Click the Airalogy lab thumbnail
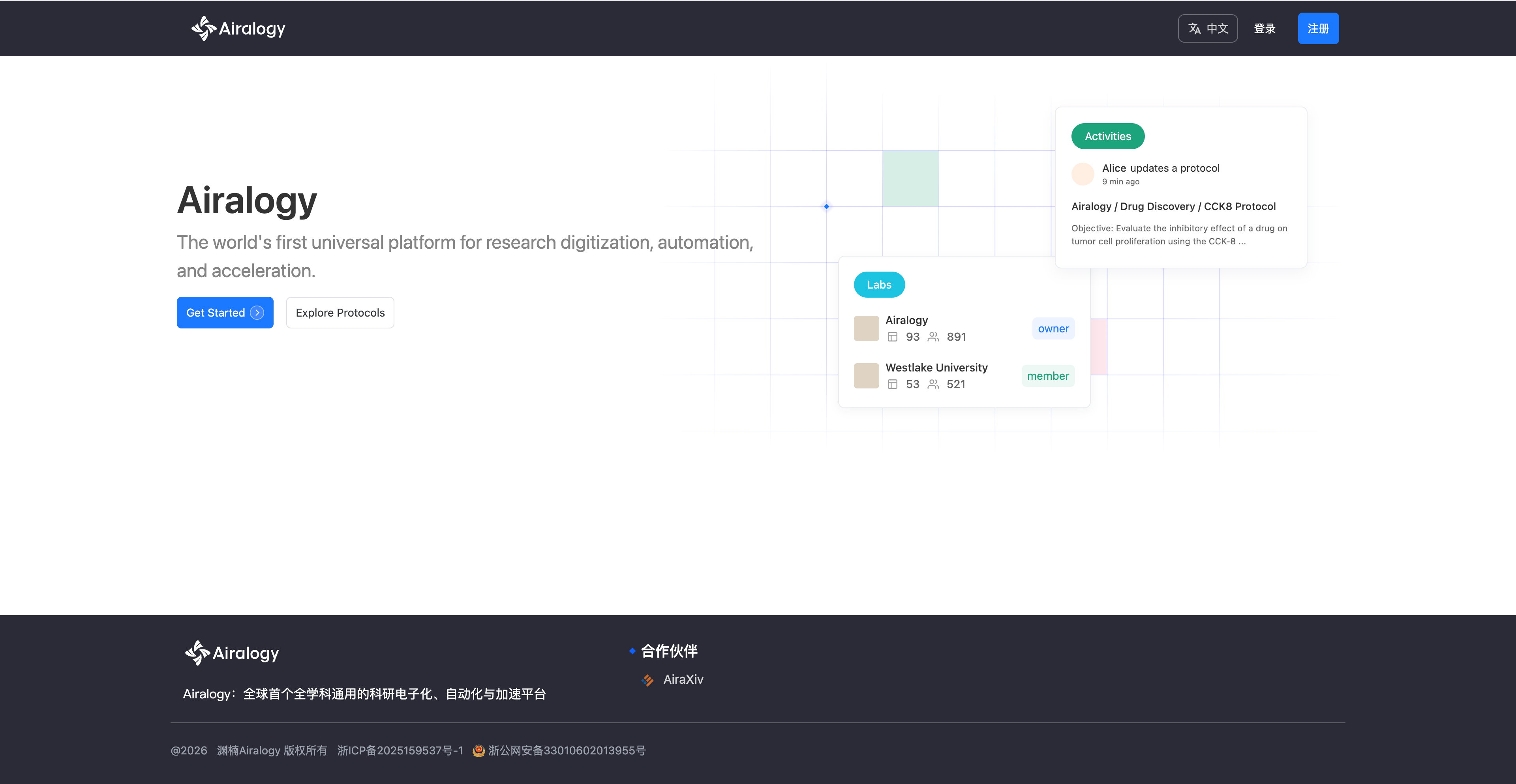Screen dimensions: 1516x784 point(866,328)
